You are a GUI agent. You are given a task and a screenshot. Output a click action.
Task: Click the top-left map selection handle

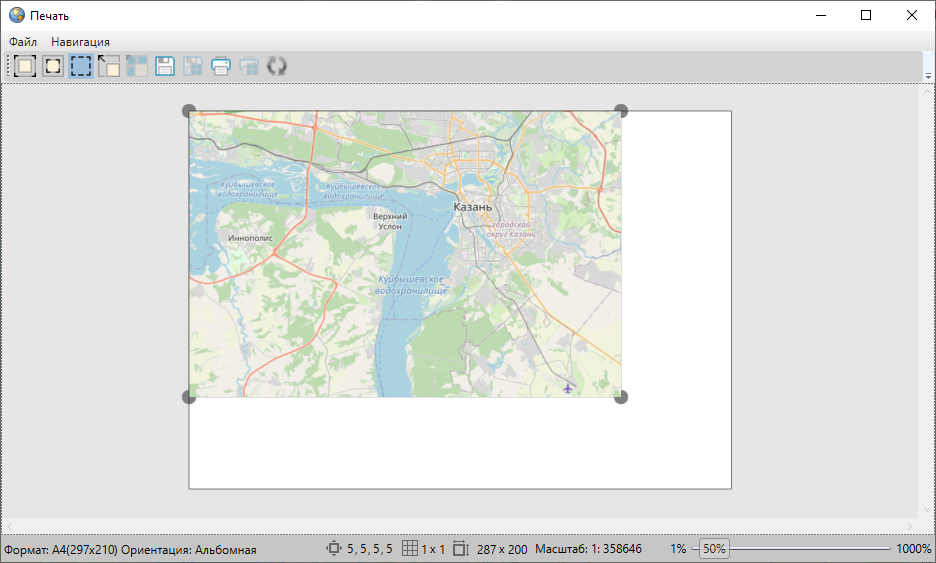(189, 111)
